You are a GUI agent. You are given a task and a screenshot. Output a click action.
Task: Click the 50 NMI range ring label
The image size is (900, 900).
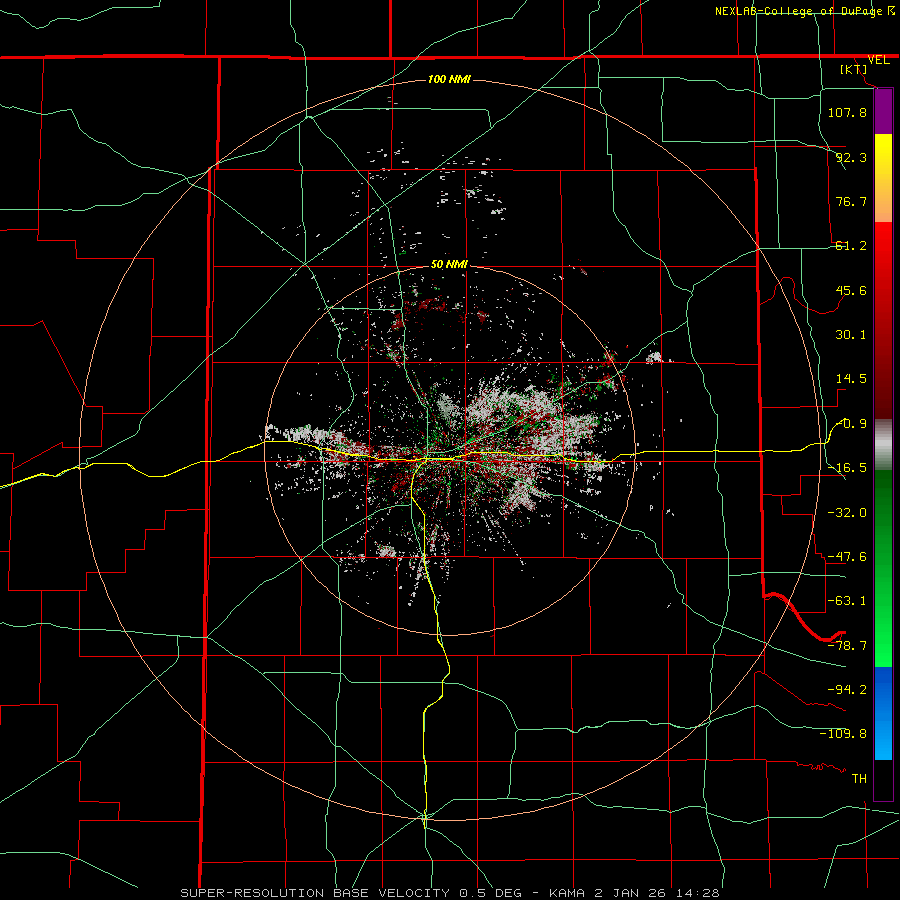(x=449, y=264)
